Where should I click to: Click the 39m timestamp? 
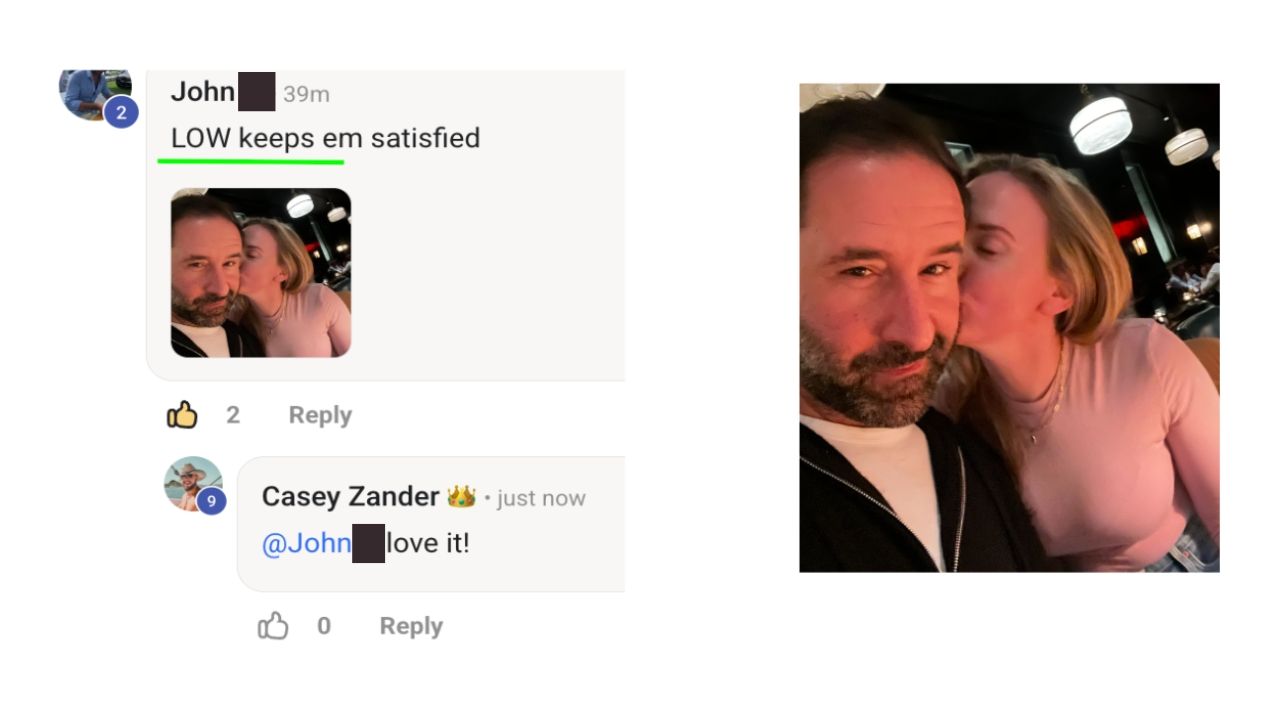306,94
